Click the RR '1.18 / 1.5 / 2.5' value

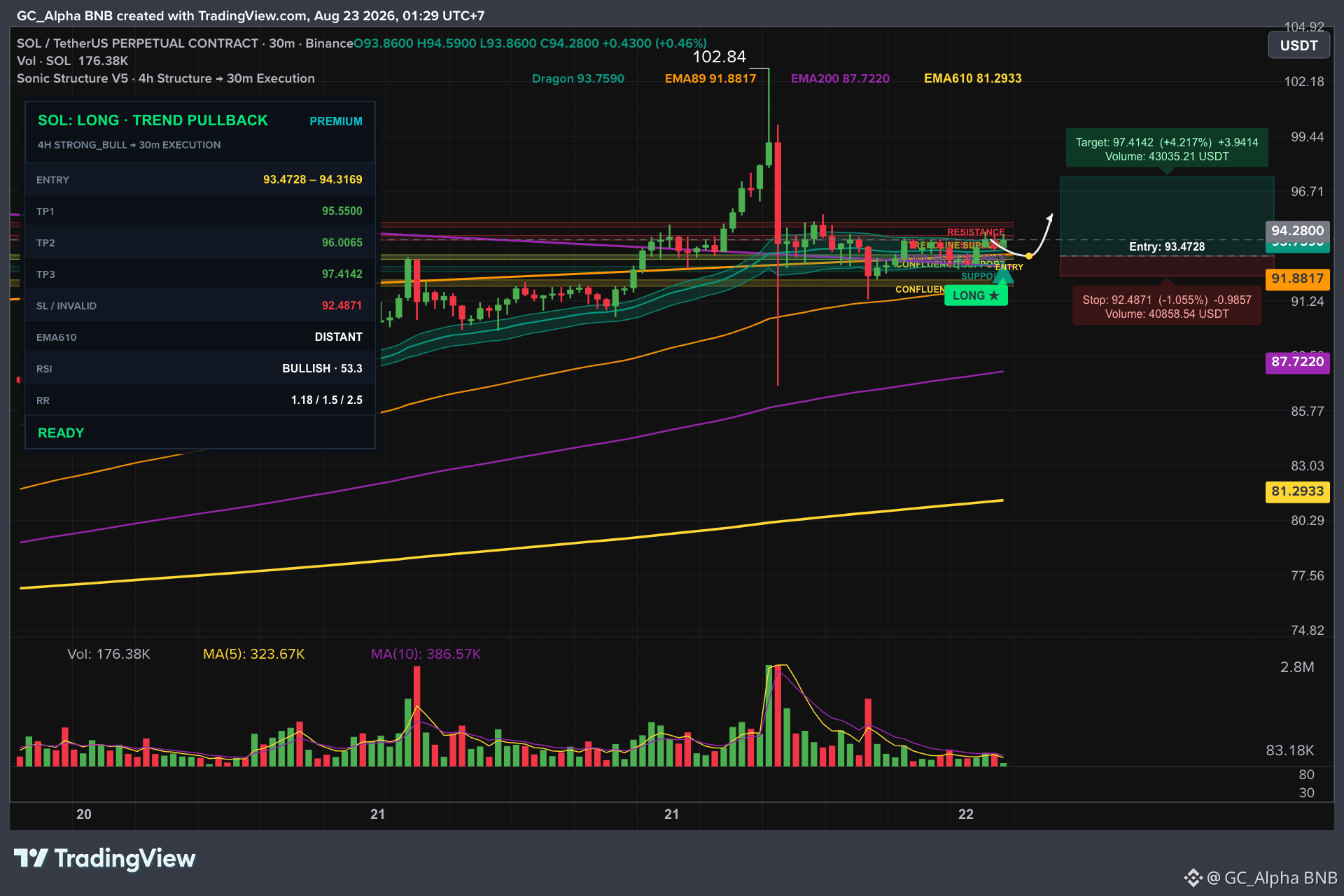click(326, 400)
